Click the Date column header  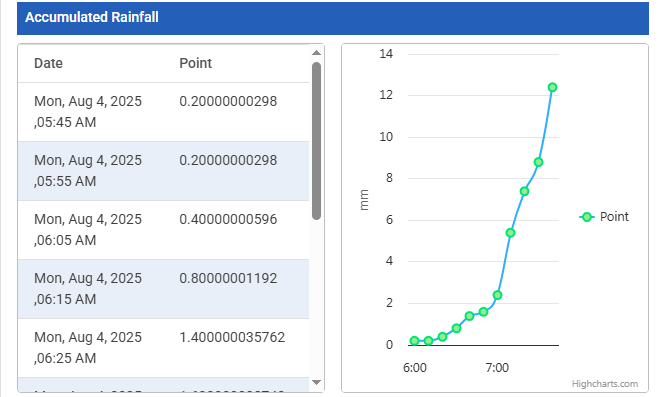pyautogui.click(x=48, y=63)
